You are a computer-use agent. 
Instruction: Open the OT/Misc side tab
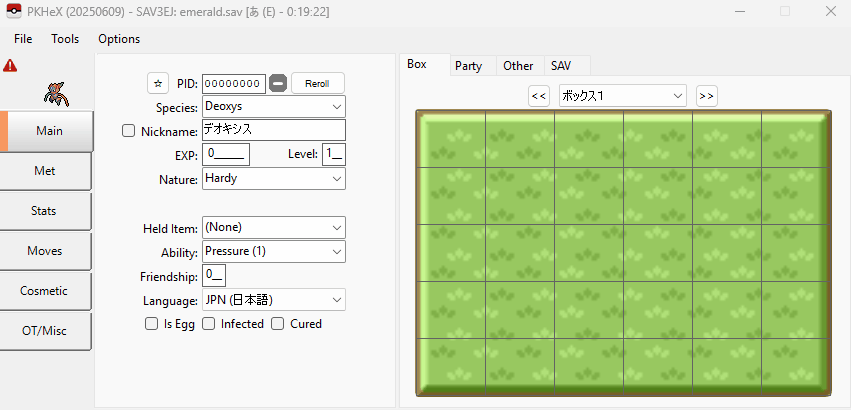click(x=45, y=331)
